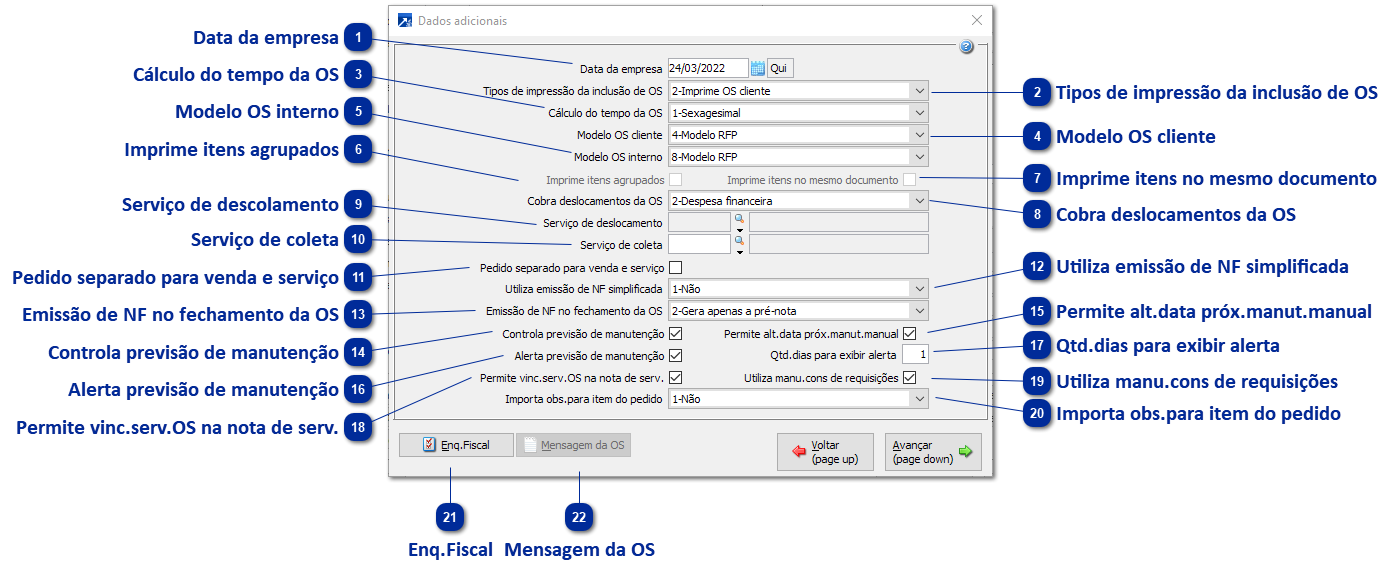Uncheck Alerta previsão de manutenção
This screenshot has height=578, width=1394.
coord(676,355)
